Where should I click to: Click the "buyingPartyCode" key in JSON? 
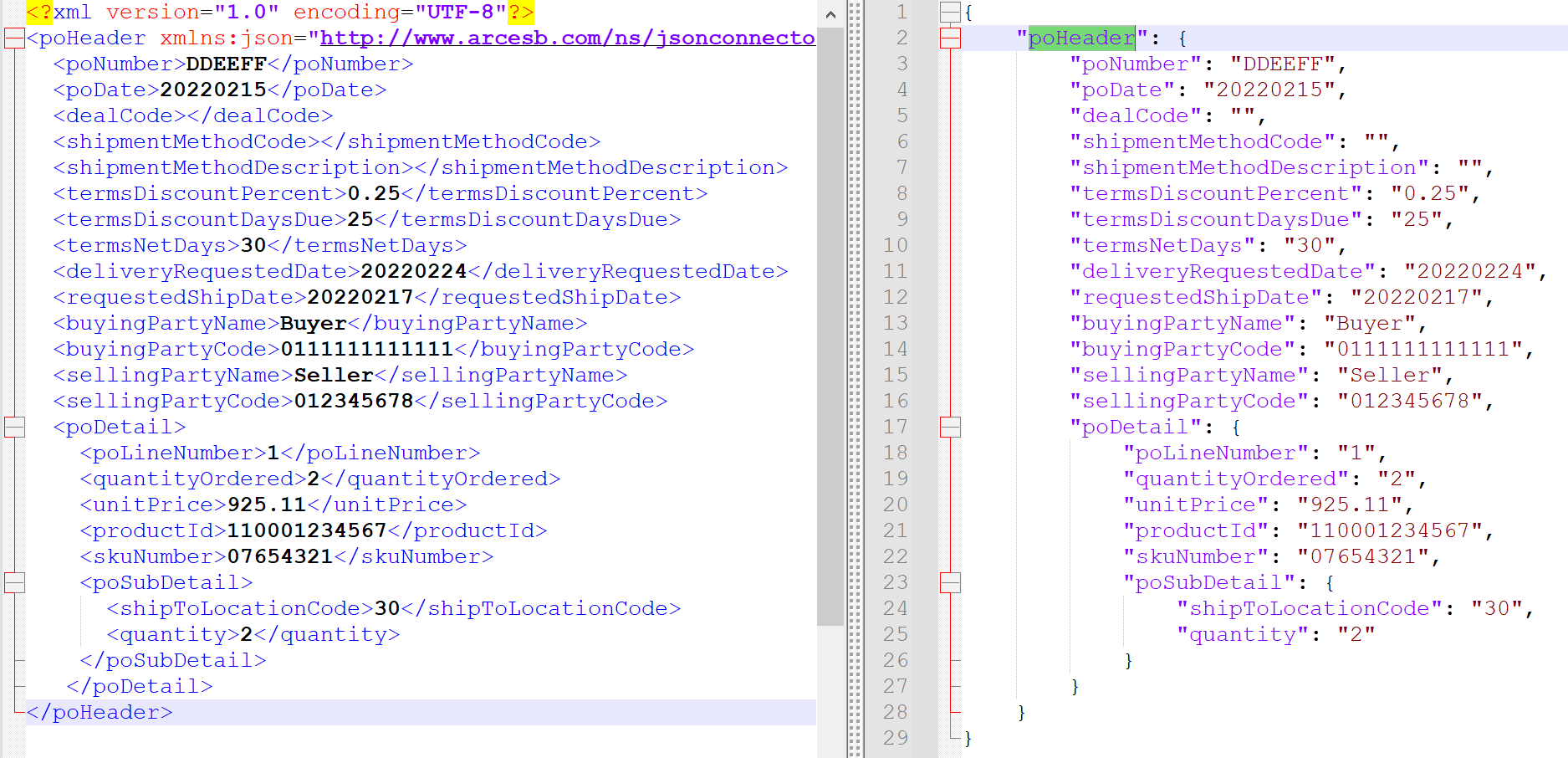(x=1182, y=350)
